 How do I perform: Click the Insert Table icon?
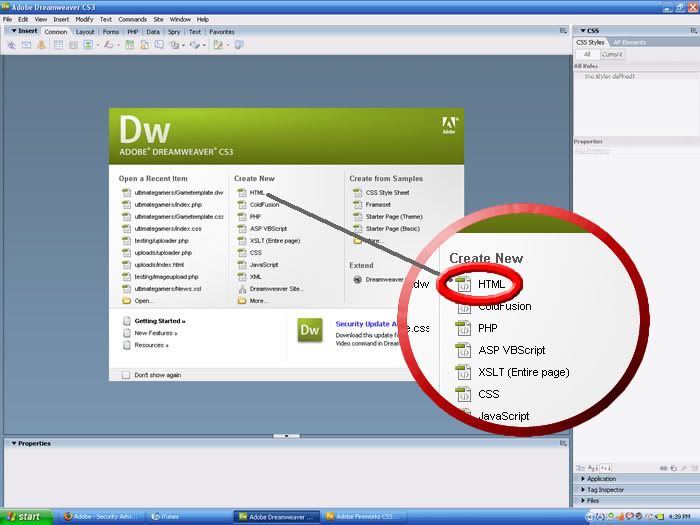pos(58,45)
